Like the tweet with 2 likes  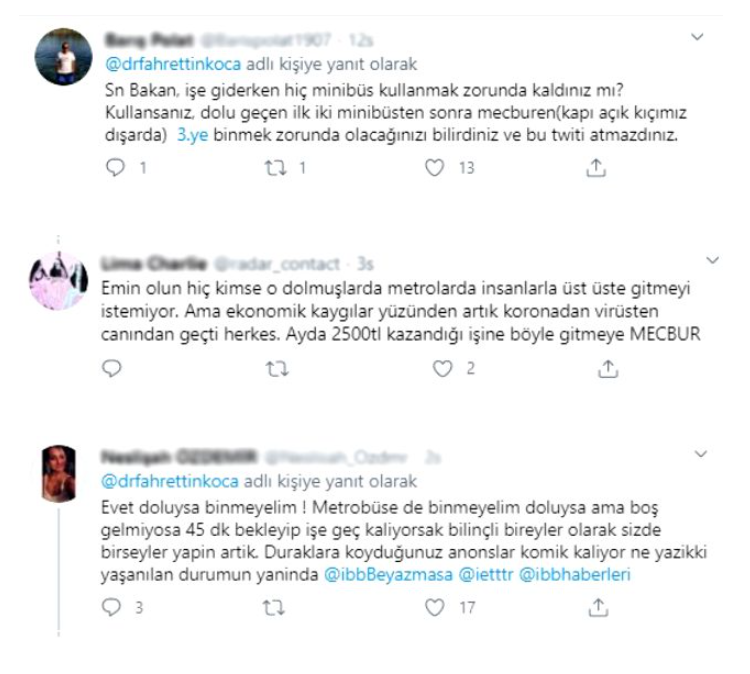(x=442, y=368)
